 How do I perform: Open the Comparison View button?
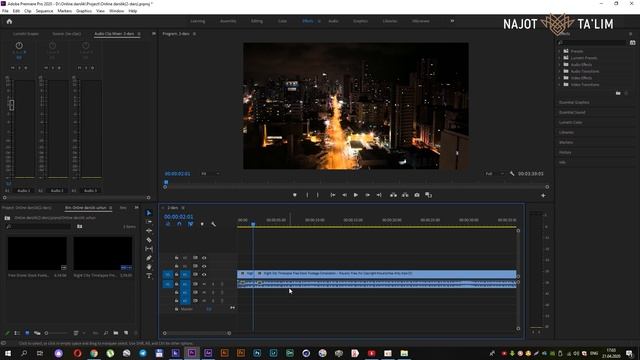[x=429, y=195]
